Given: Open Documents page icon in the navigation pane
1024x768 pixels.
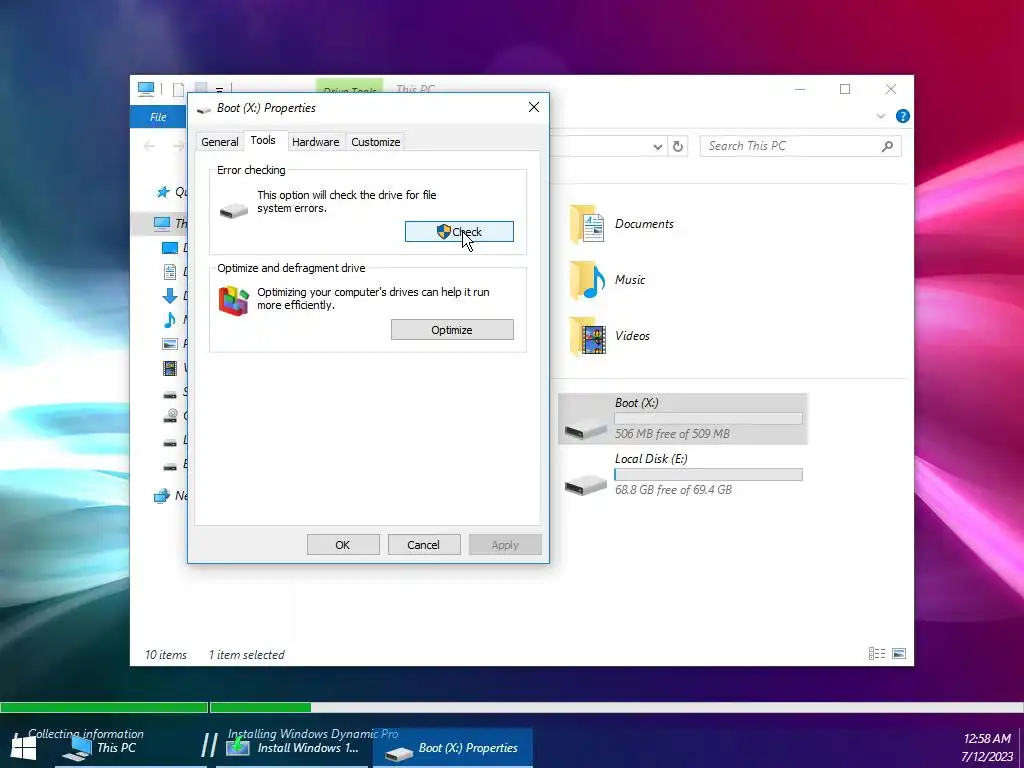Looking at the screenshot, I should click(x=170, y=272).
